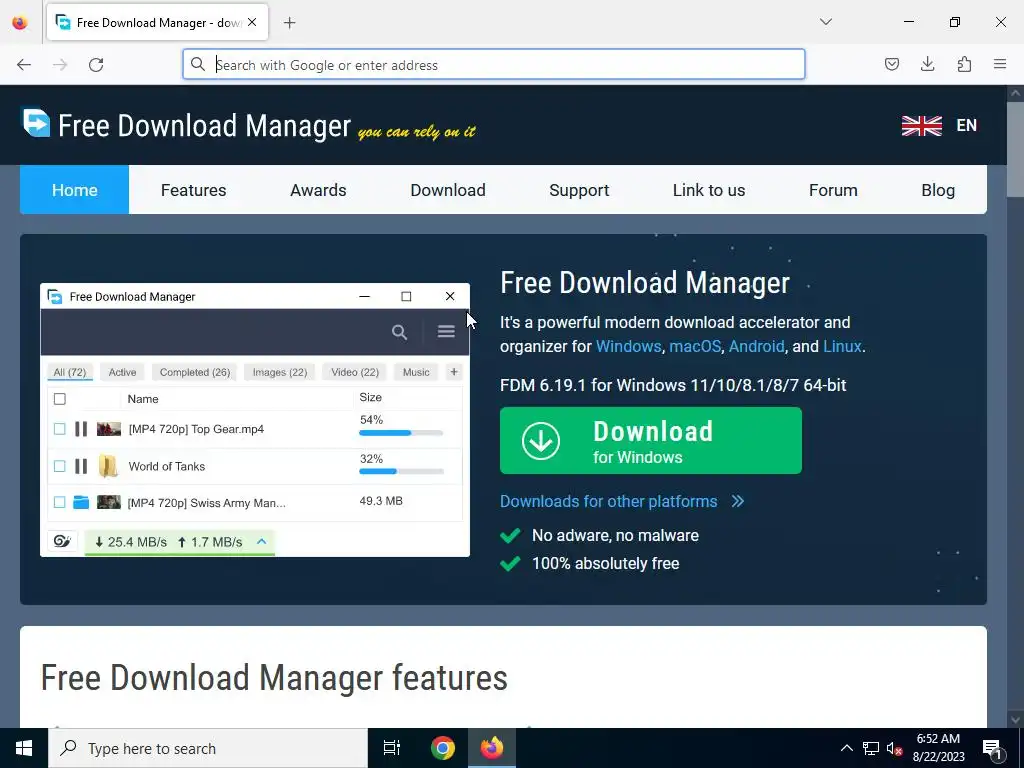This screenshot has width=1024, height=768.
Task: Click the World of Tanks folder icon
Action: (108, 466)
